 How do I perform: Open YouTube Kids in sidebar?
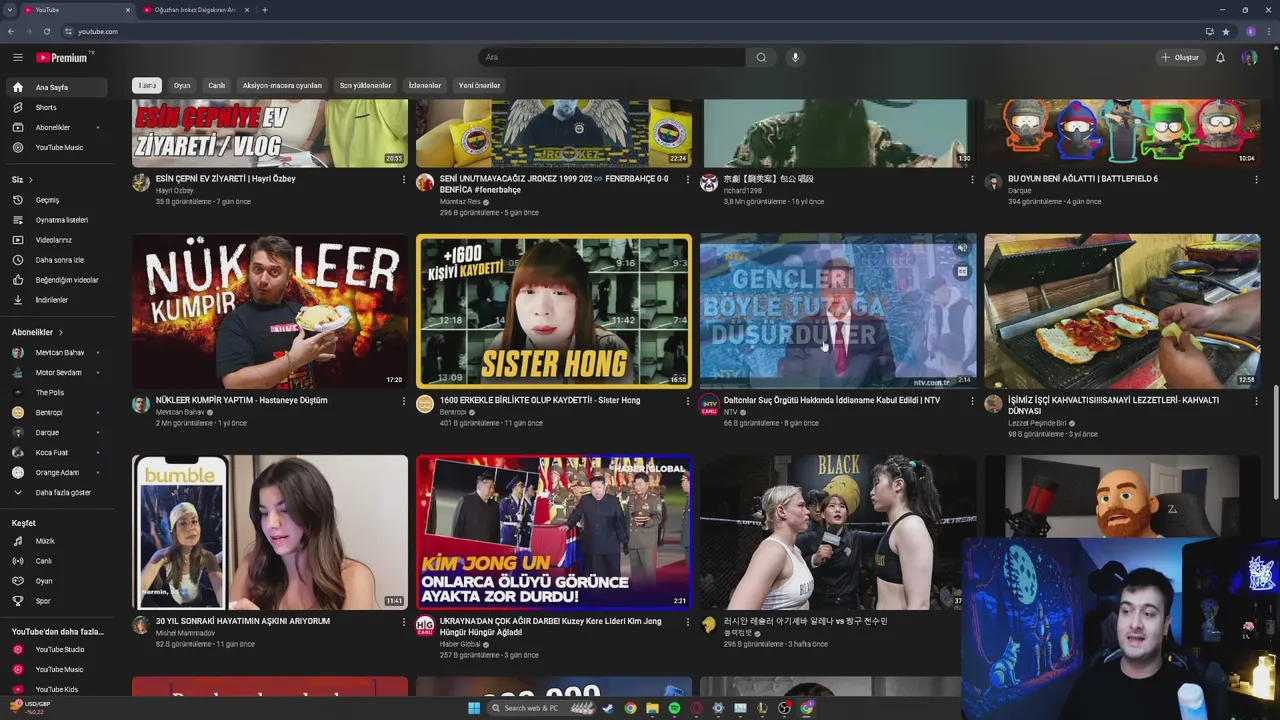pos(57,690)
